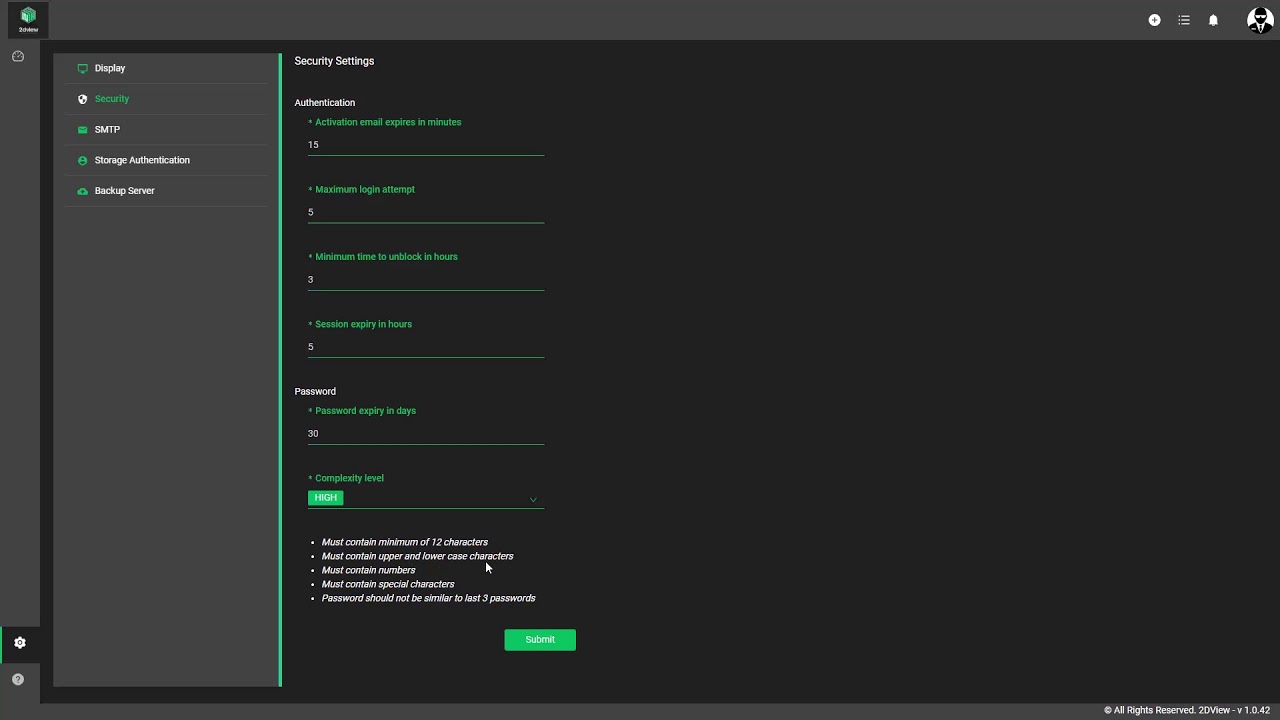Click the Authentication section label
The width and height of the screenshot is (1280, 720).
[x=325, y=103]
